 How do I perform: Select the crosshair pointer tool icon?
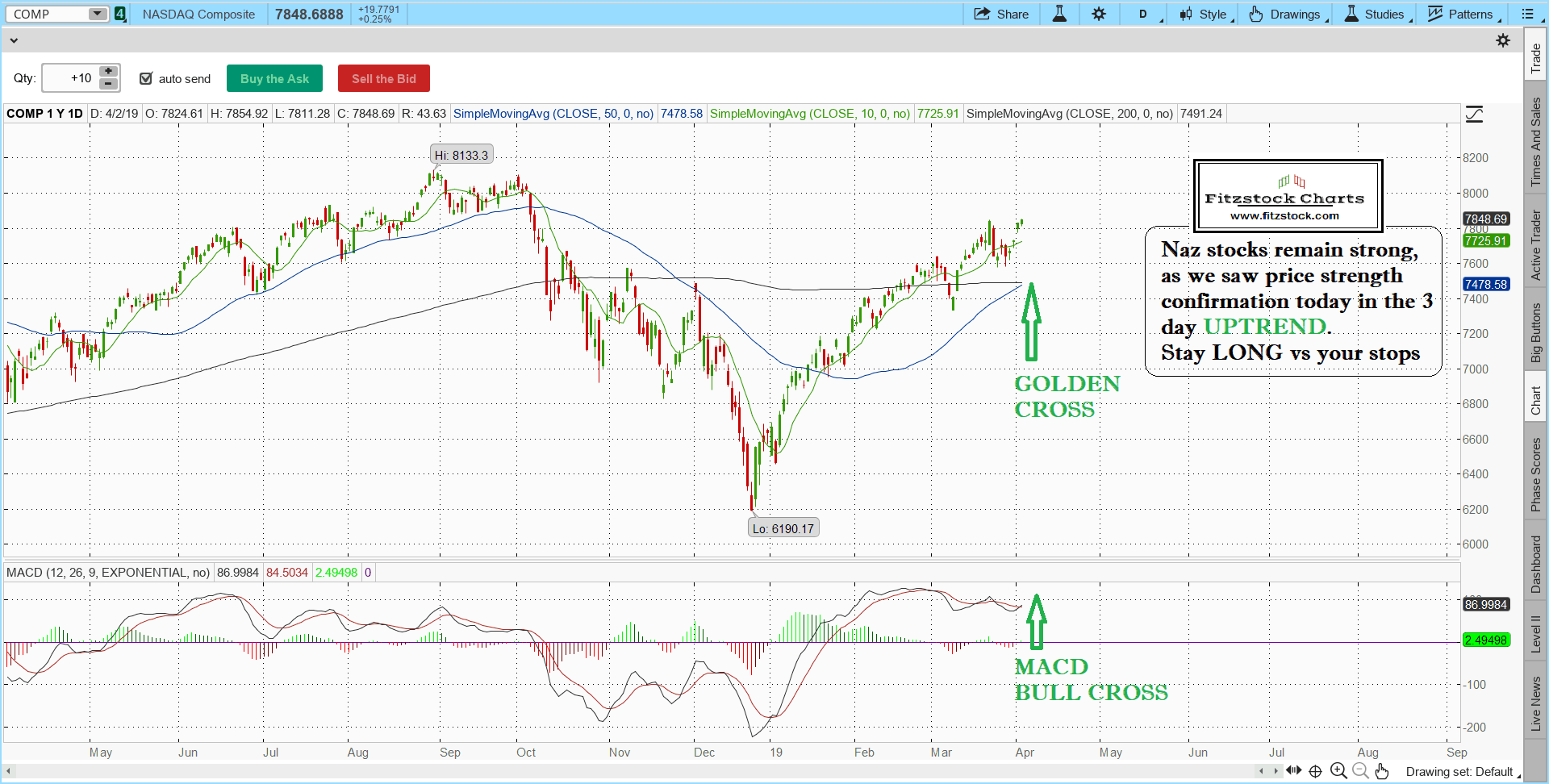(x=1316, y=771)
